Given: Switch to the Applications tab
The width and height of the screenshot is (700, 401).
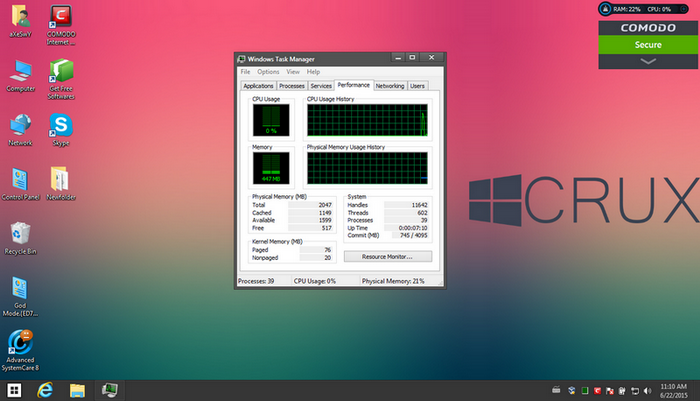Looking at the screenshot, I should pyautogui.click(x=258, y=86).
